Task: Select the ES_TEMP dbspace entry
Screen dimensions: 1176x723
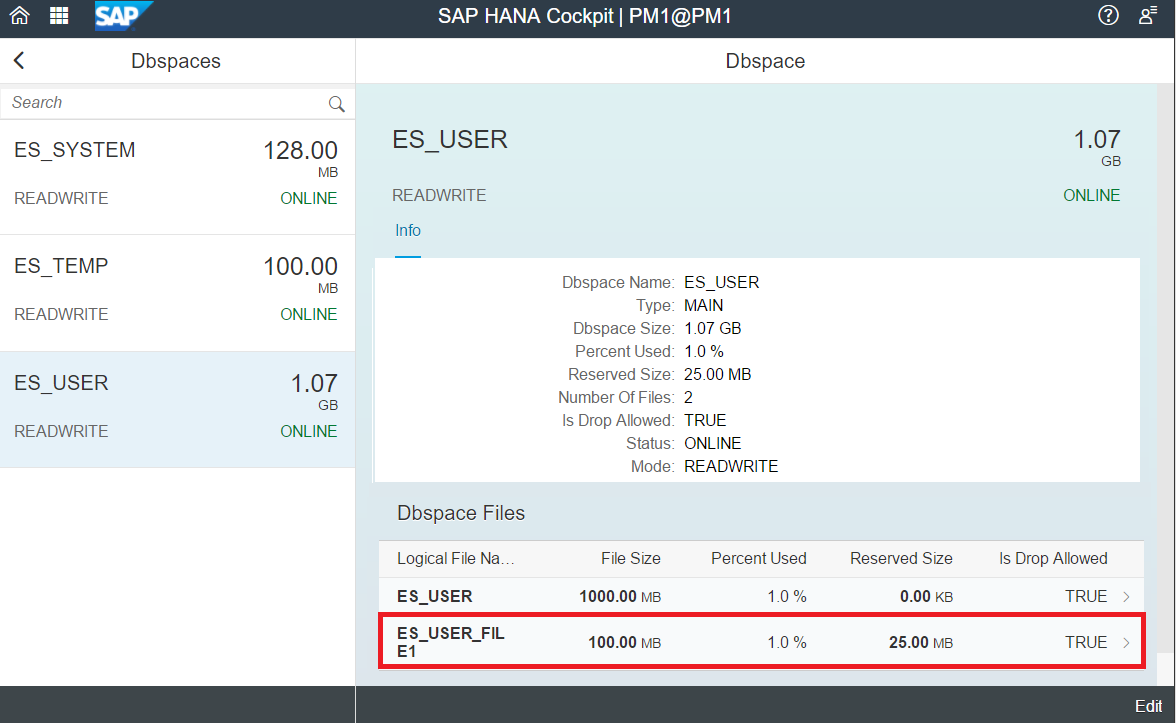Action: tap(177, 292)
